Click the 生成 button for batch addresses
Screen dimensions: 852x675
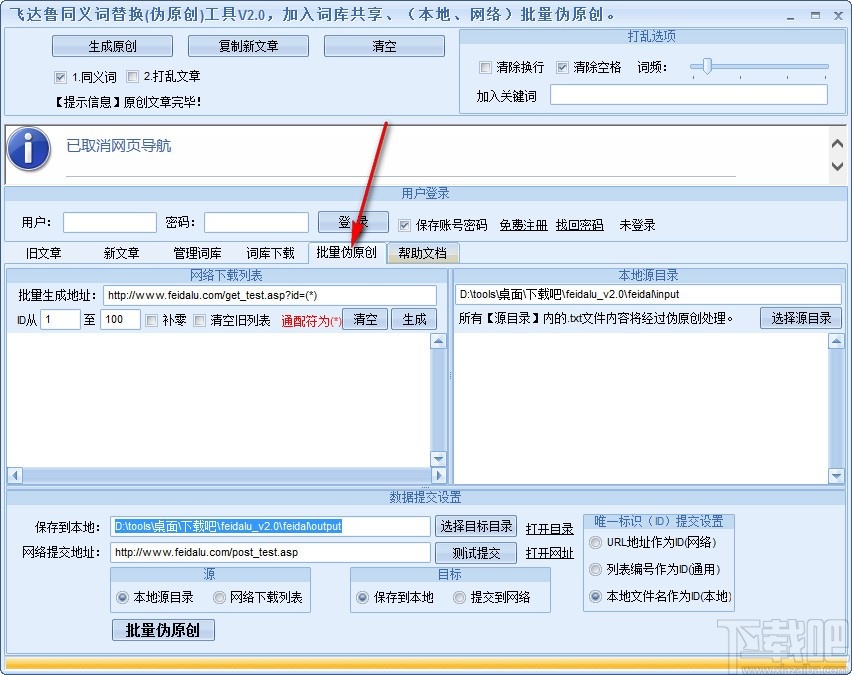pyautogui.click(x=414, y=319)
